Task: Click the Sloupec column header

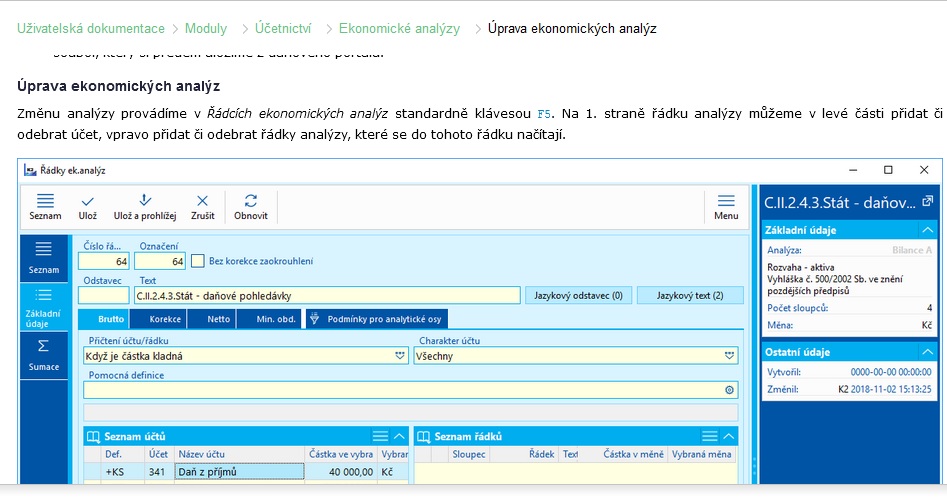Action: coord(469,454)
